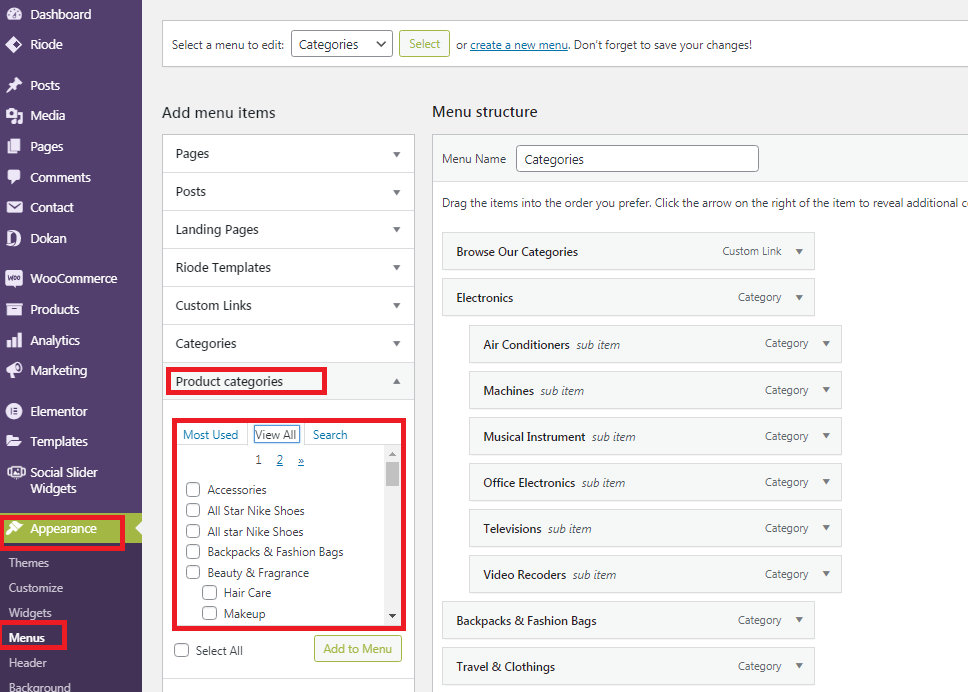Image resolution: width=968 pixels, height=692 pixels.
Task: Open Themes under Appearance
Action: click(x=28, y=563)
